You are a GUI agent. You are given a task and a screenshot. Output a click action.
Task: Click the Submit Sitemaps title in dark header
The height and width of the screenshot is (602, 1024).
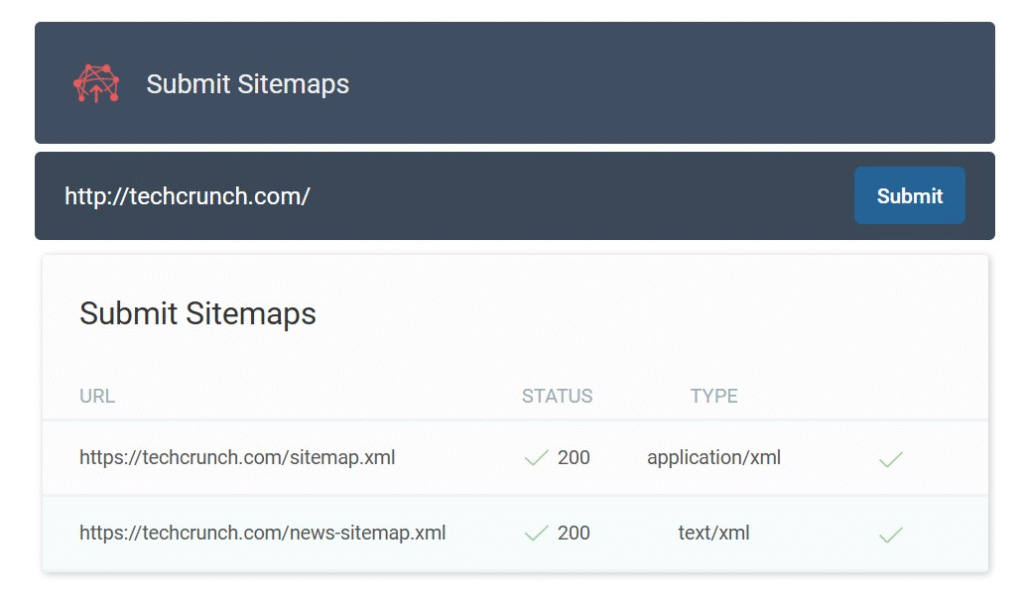coord(248,84)
